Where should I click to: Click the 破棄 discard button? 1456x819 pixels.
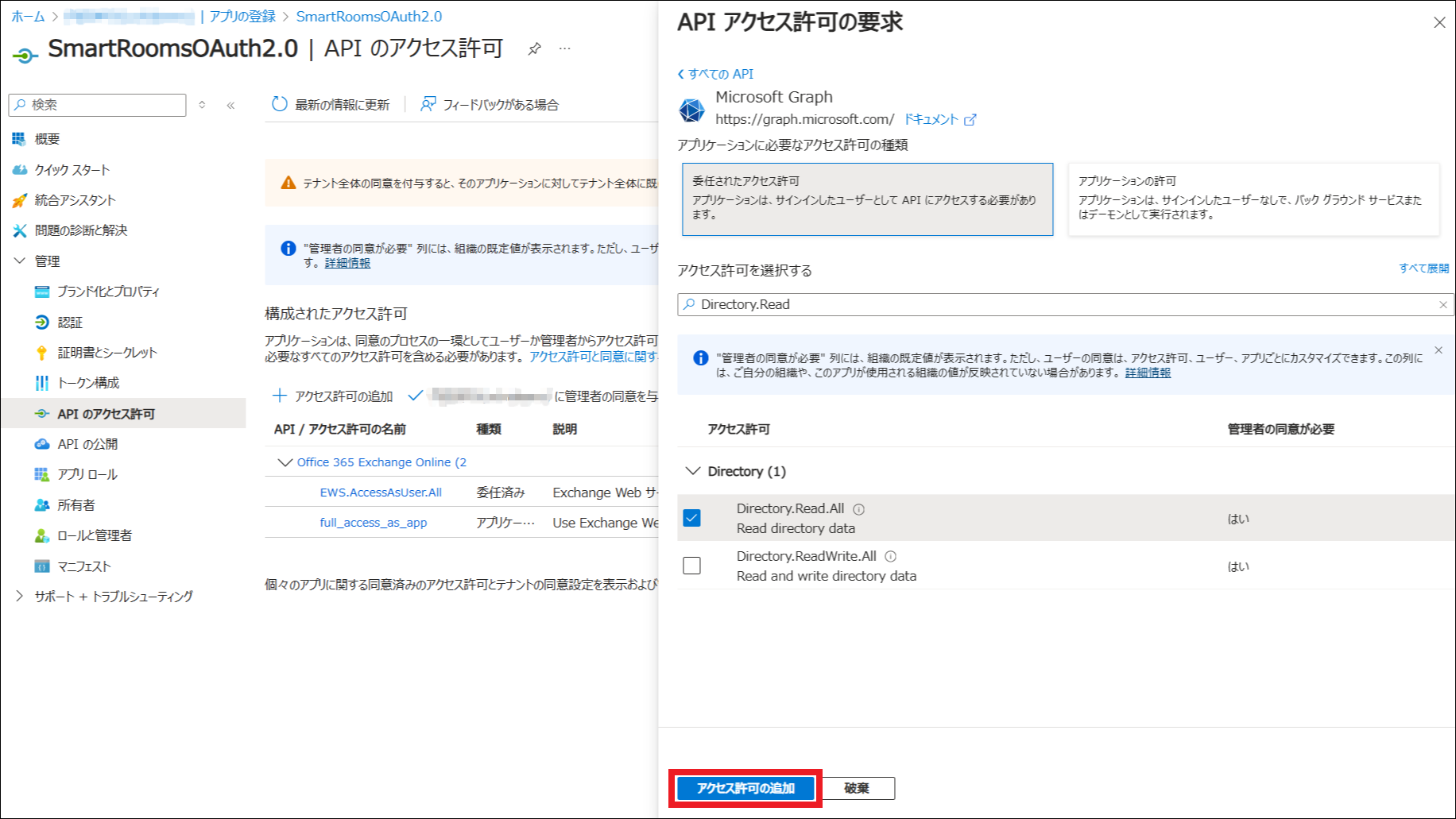point(857,788)
